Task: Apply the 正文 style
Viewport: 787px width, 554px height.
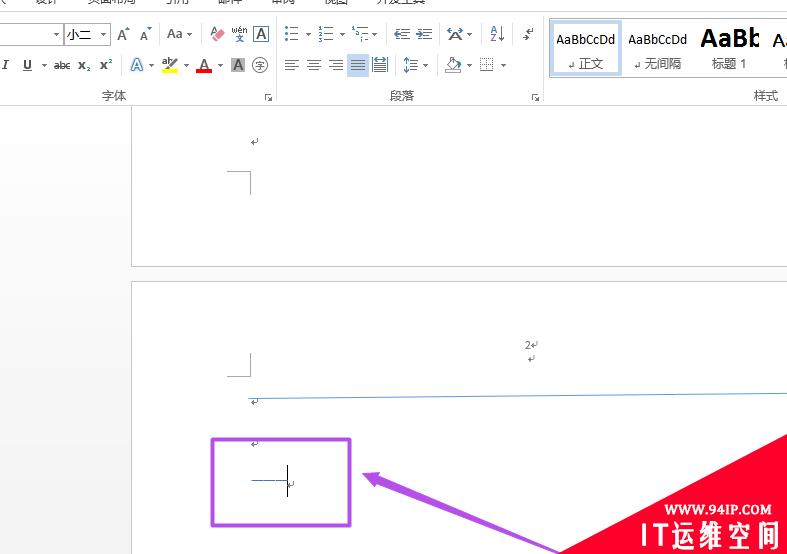Action: [585, 49]
